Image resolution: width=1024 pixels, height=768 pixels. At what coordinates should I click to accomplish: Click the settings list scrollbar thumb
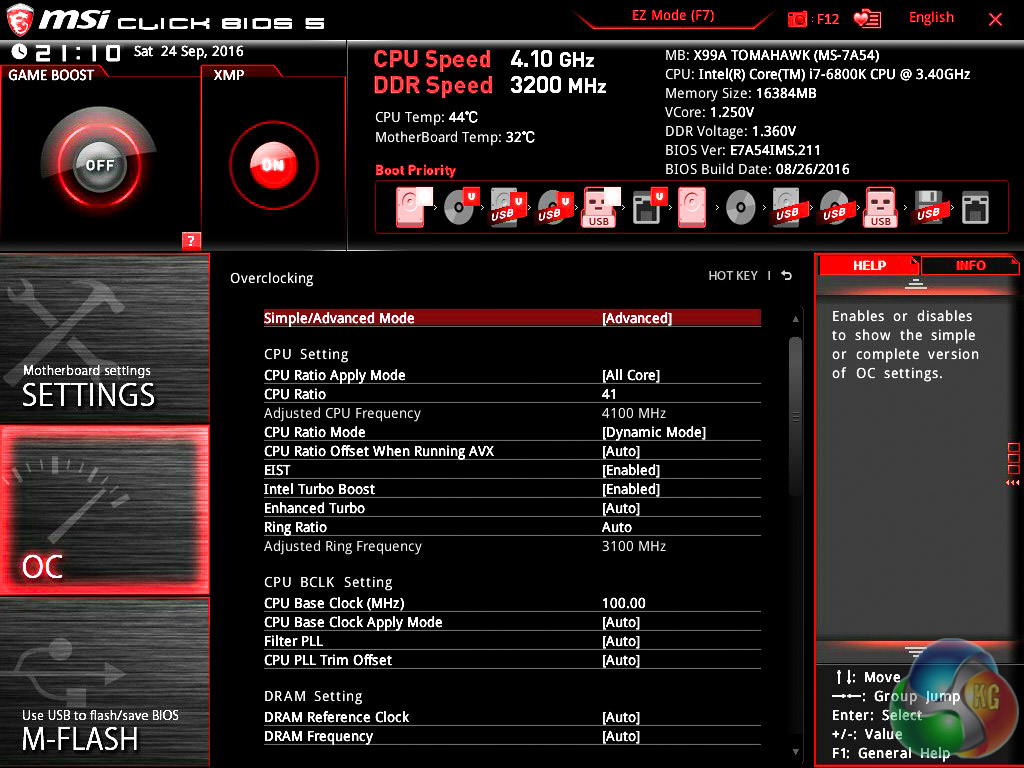click(795, 417)
